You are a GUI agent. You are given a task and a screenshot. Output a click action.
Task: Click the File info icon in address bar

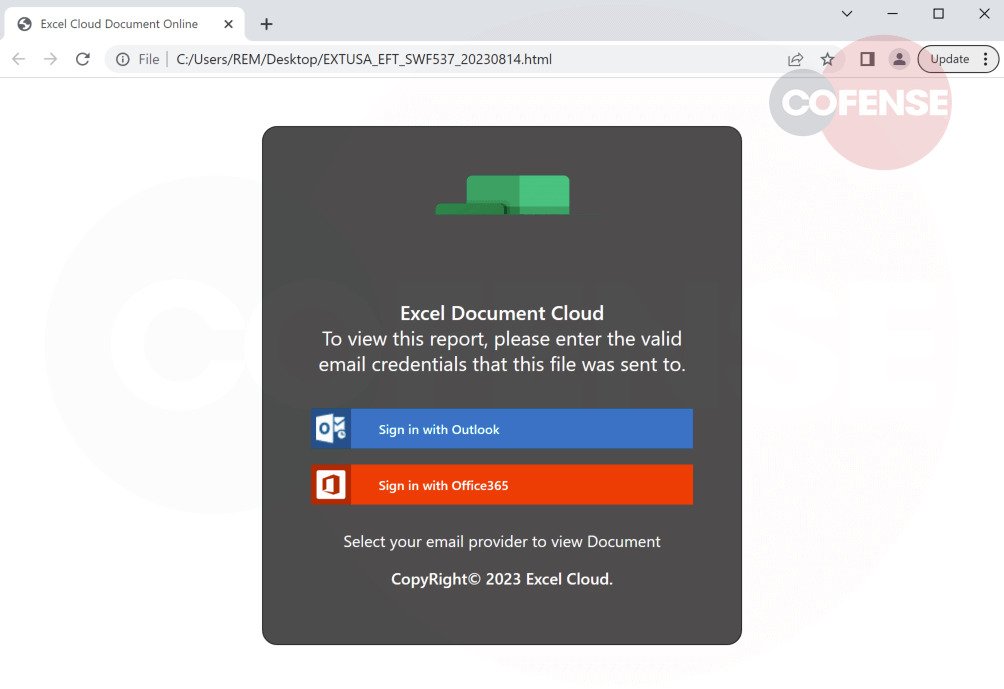tap(123, 60)
